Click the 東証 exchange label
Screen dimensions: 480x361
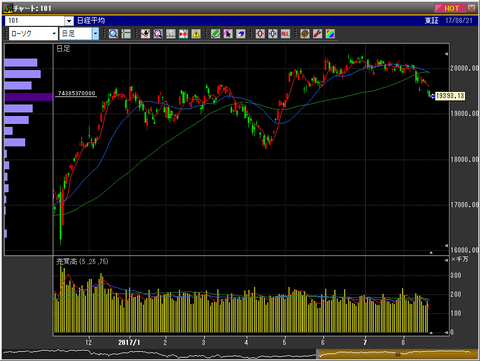[431, 21]
